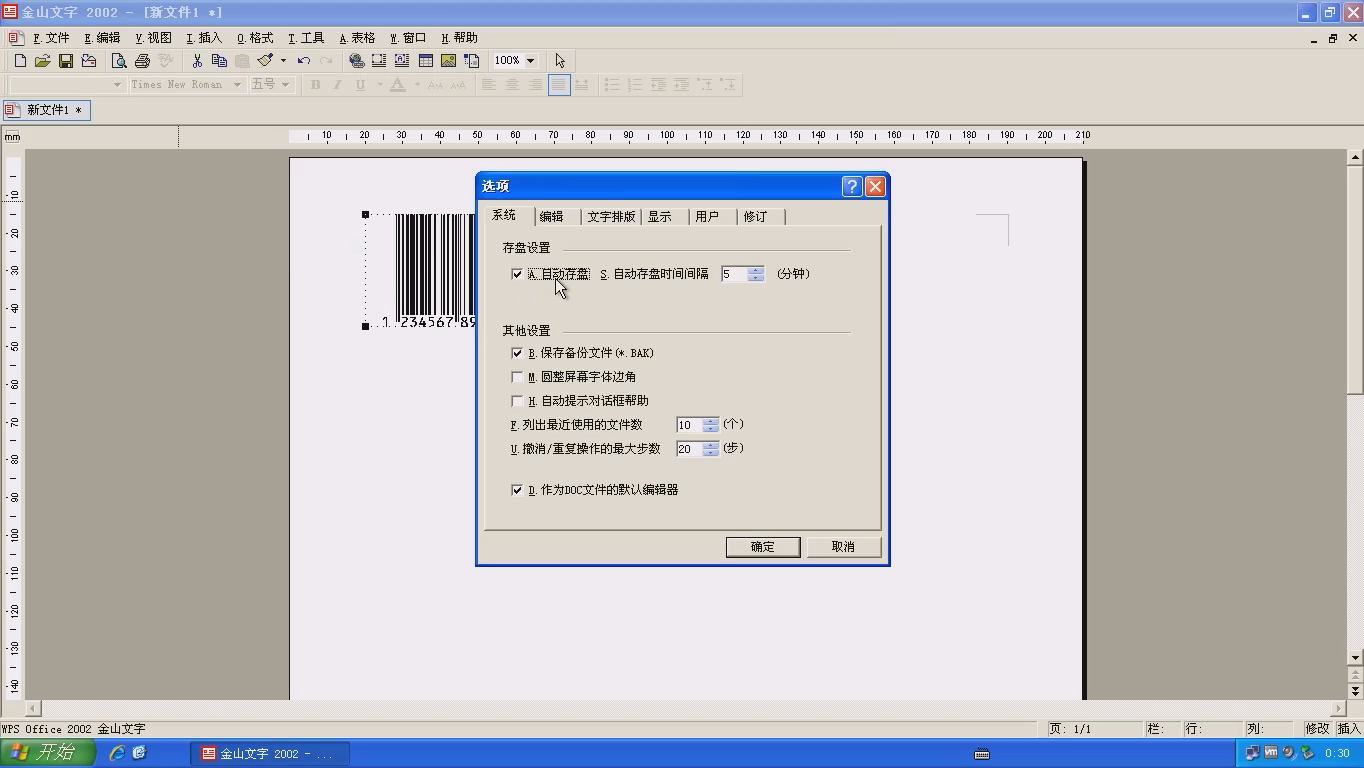Click the insert picture icon
Image resolution: width=1364 pixels, height=768 pixels.
pyautogui.click(x=448, y=61)
